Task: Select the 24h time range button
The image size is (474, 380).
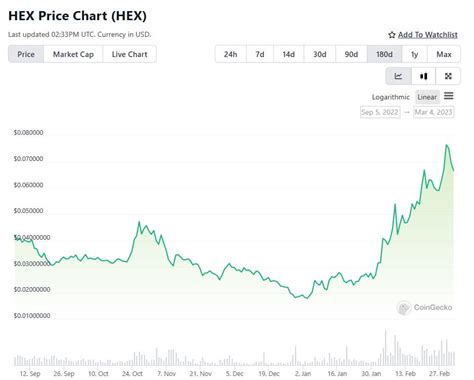Action: coord(230,54)
